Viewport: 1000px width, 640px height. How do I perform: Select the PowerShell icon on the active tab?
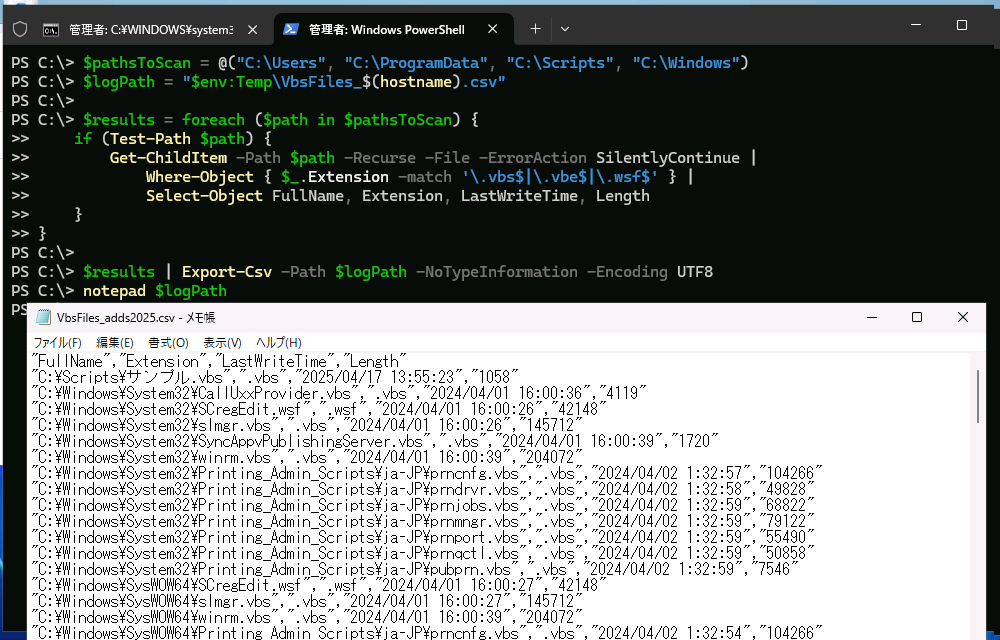tap(291, 29)
